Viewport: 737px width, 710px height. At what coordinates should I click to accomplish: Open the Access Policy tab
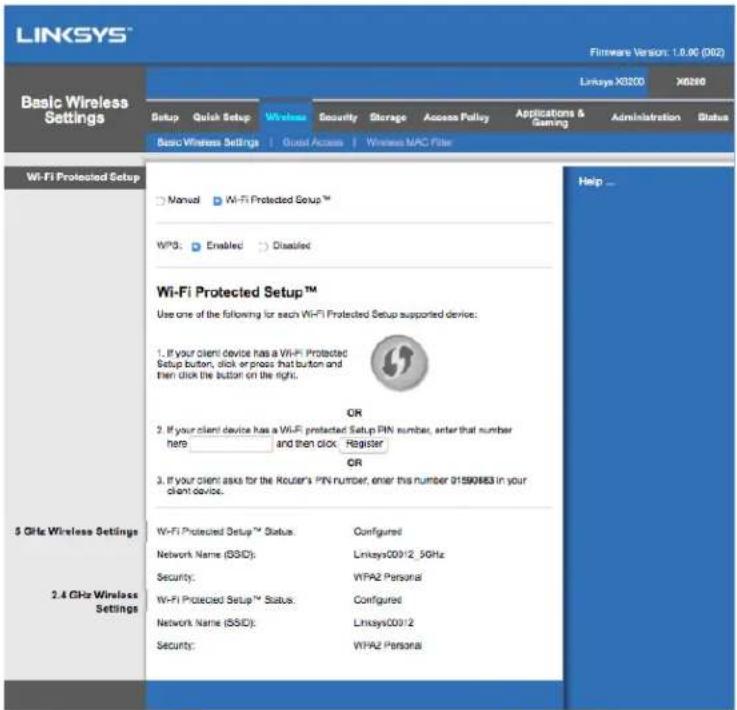pos(456,117)
